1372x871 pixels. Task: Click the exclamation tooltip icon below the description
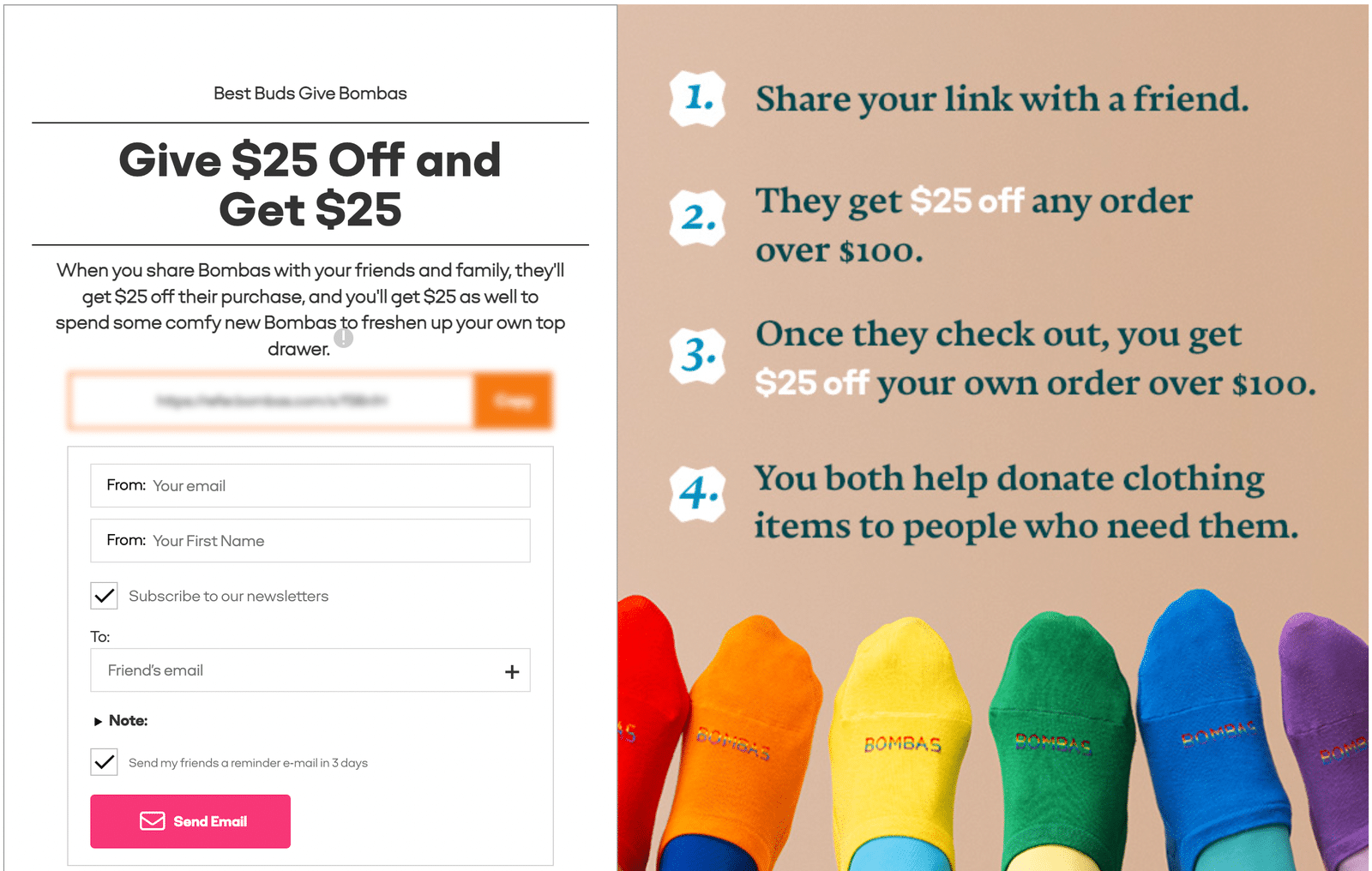point(344,339)
